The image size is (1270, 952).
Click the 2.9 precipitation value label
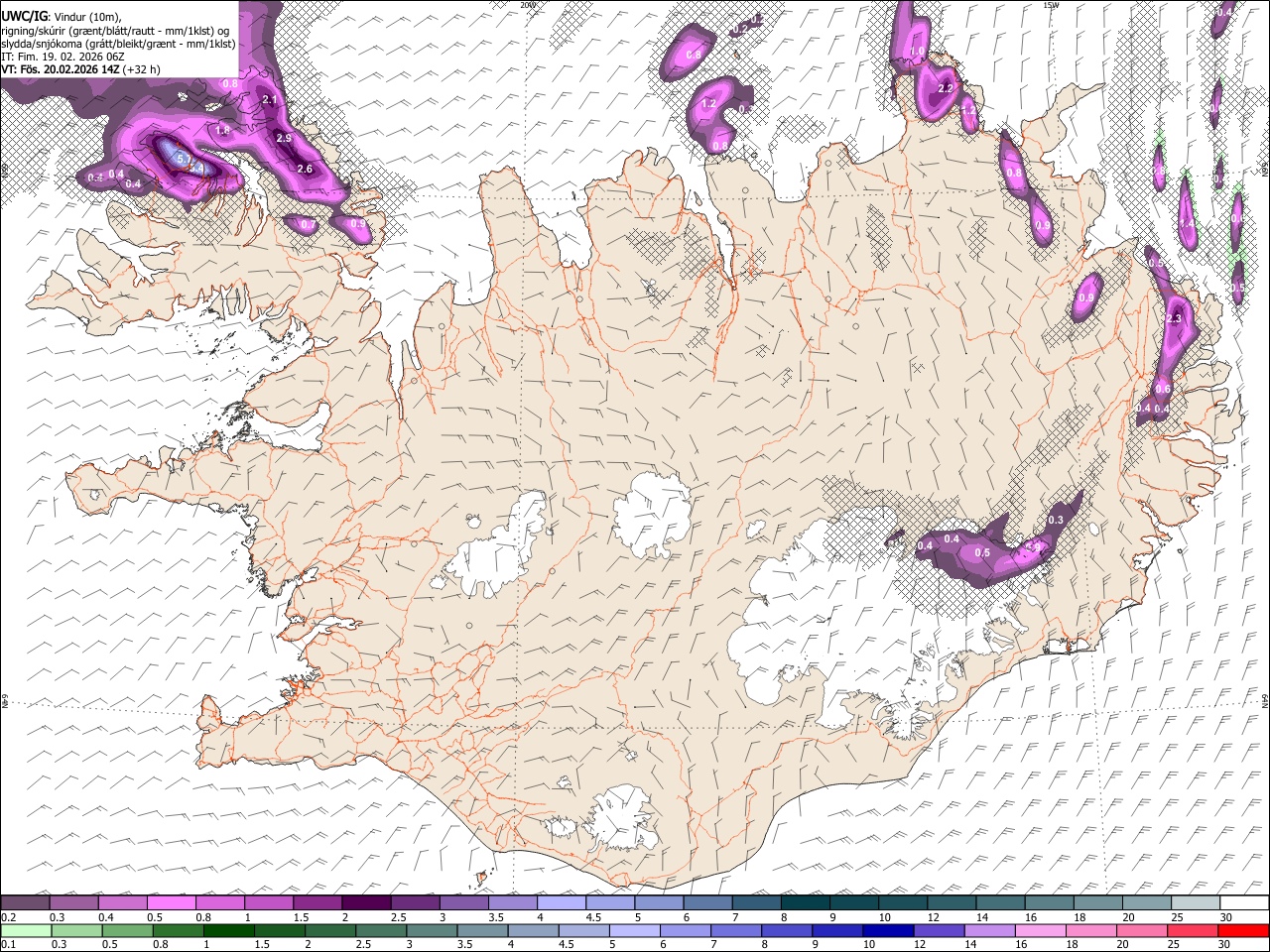point(284,138)
